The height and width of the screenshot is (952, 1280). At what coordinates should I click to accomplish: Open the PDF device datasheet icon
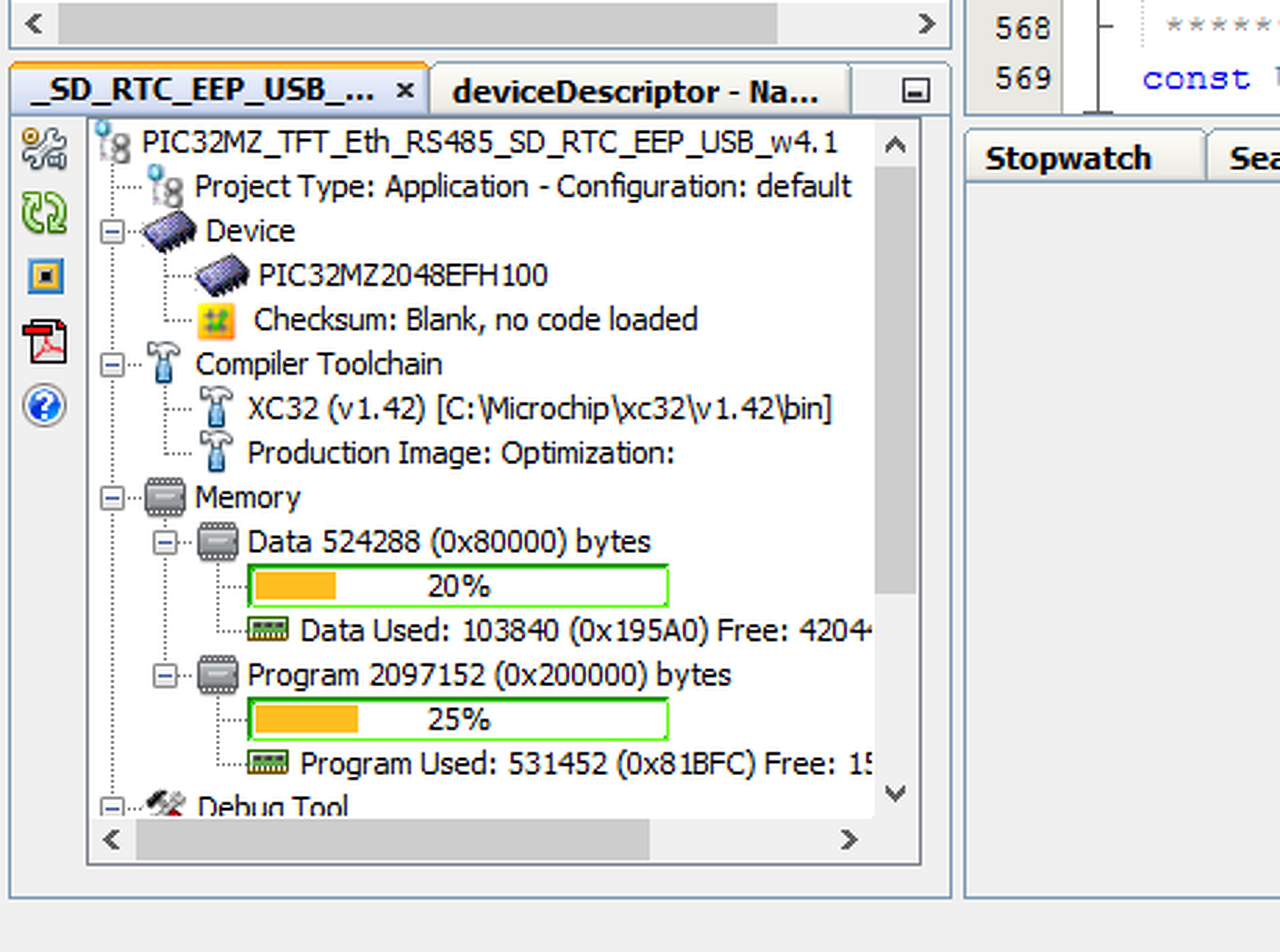tap(45, 342)
